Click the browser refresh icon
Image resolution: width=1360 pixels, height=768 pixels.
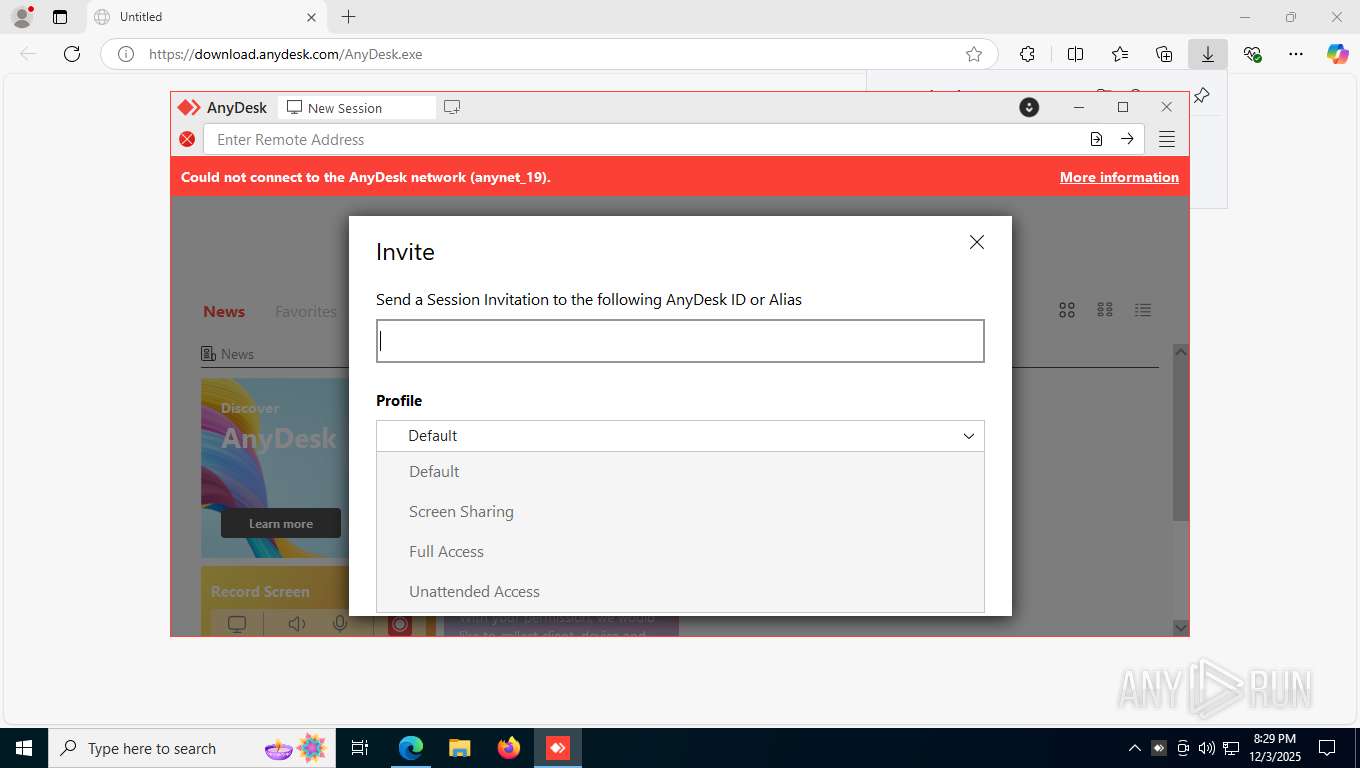pos(72,54)
